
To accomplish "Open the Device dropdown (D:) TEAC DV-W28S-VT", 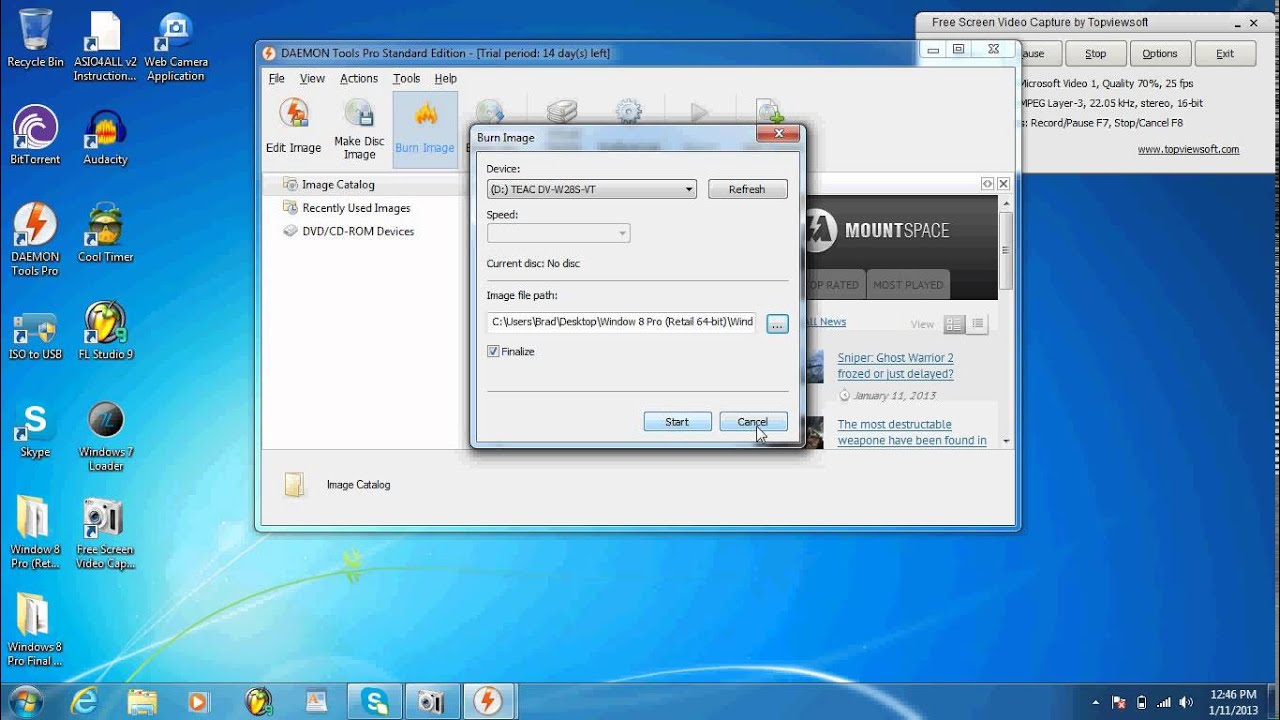I will (x=591, y=189).
